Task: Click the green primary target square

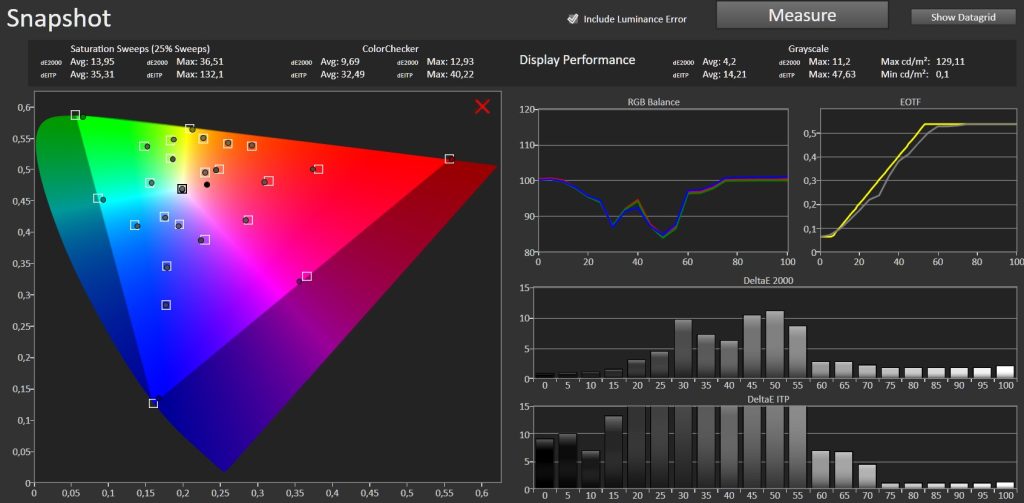Action: coord(75,115)
